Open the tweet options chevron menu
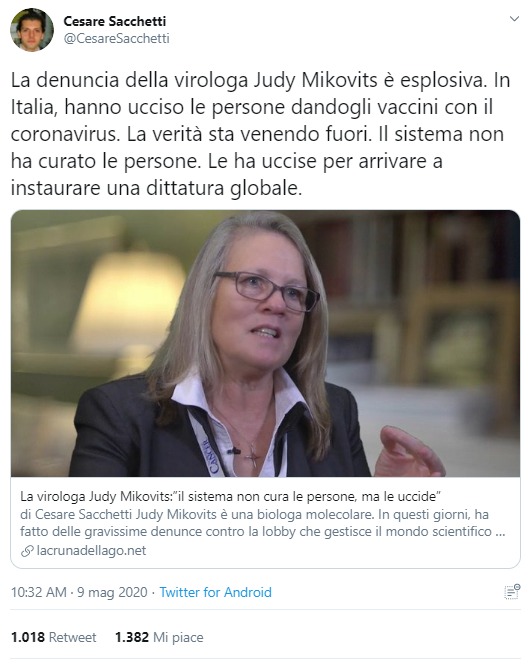Screen dimensions: 532x665 (514, 19)
